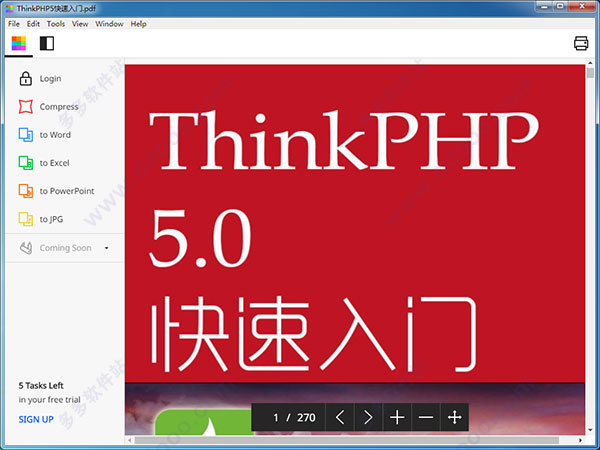Click the red Compress icon

coord(26,106)
